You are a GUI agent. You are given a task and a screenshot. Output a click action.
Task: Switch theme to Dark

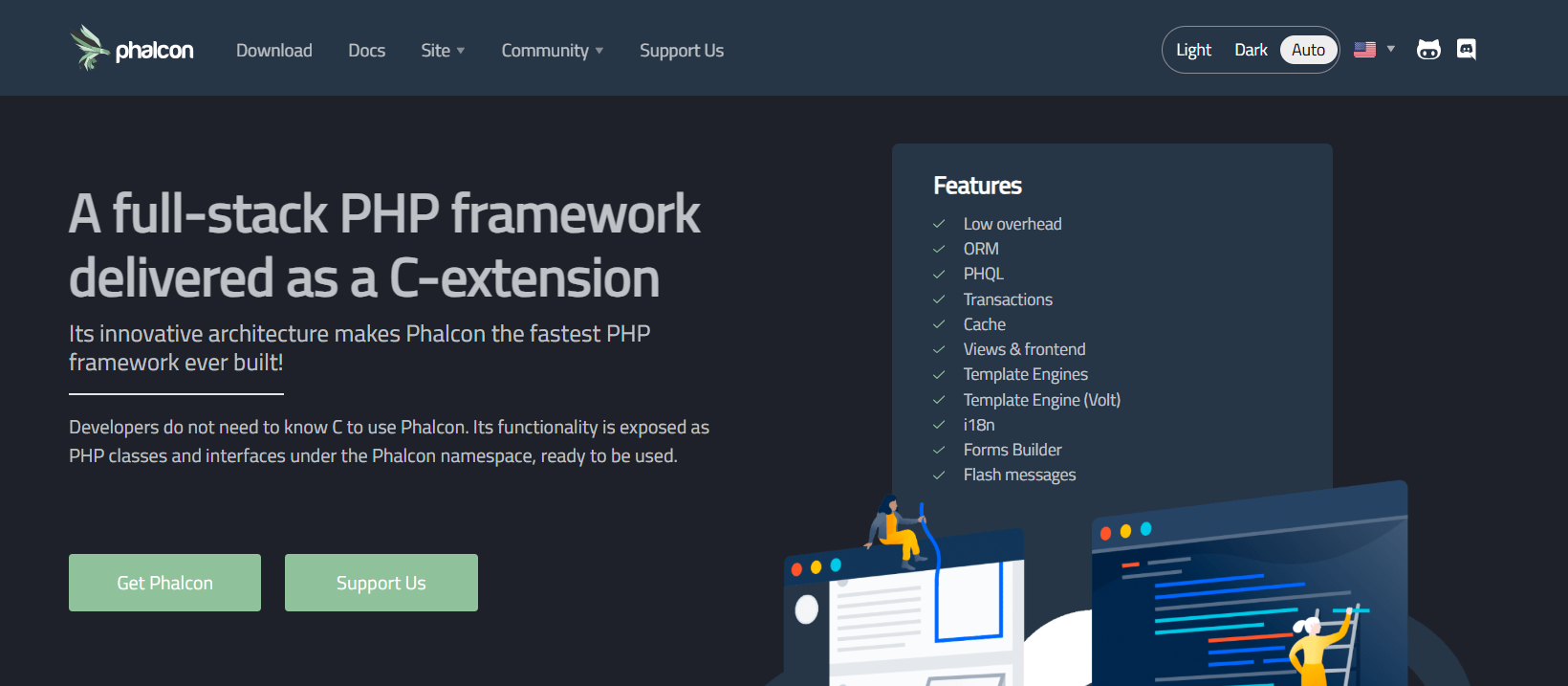click(1251, 50)
